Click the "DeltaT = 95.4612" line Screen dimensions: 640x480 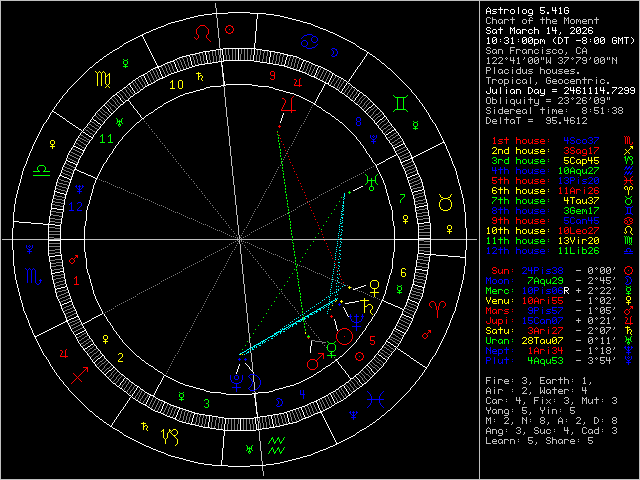536,120
